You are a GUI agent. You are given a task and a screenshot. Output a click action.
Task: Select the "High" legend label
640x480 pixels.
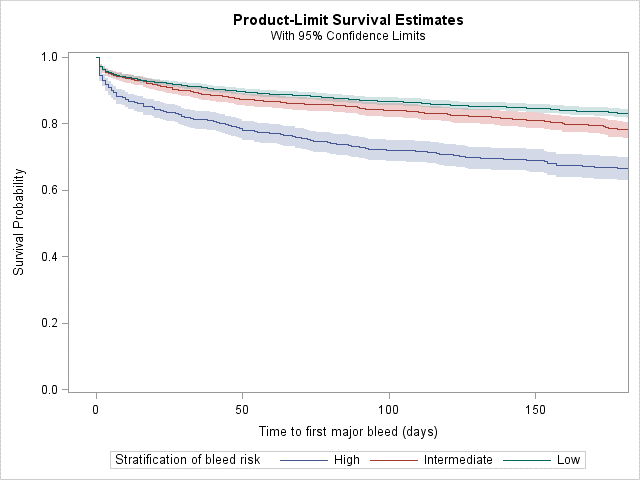point(347,460)
